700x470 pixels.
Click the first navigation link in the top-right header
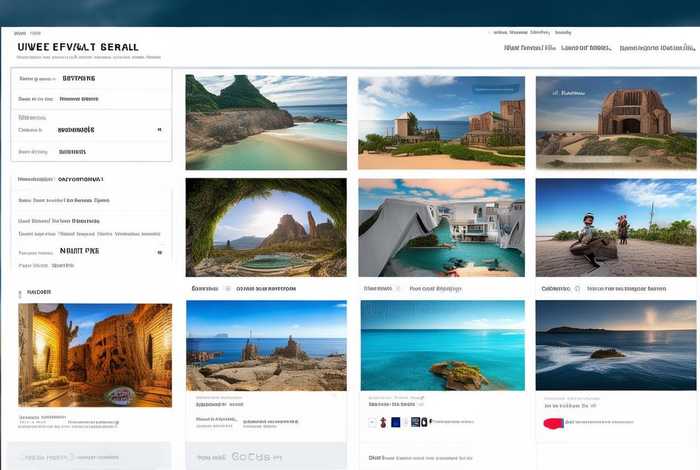click(529, 47)
